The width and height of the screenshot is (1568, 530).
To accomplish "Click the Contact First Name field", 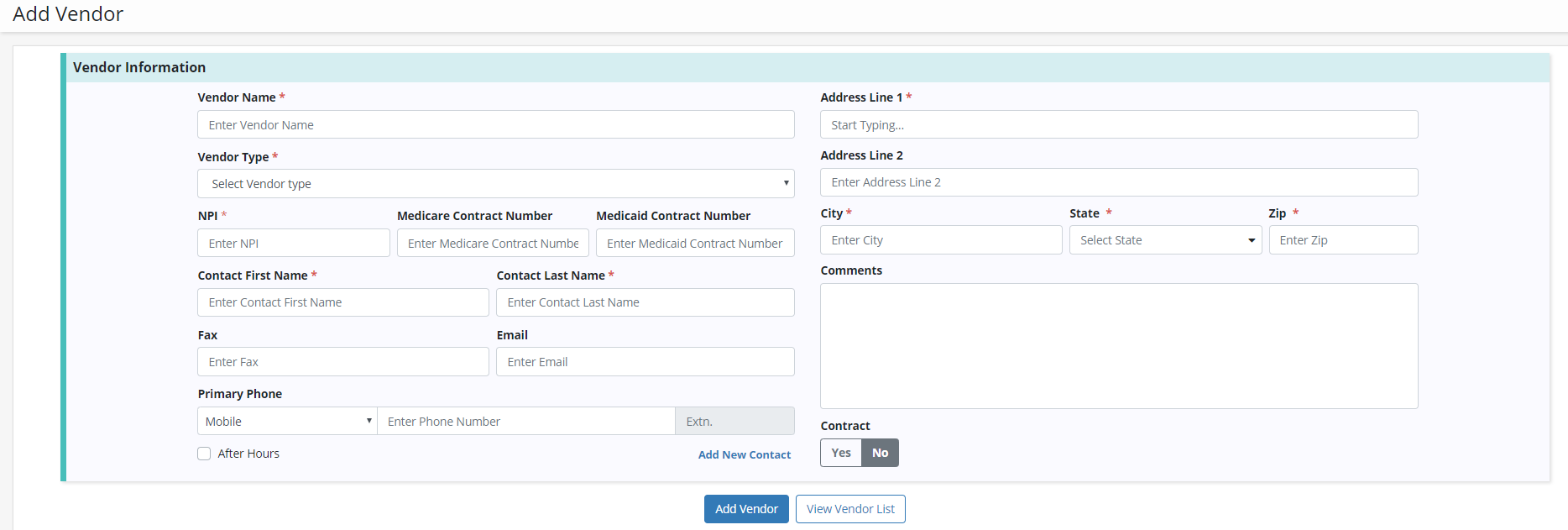I will [x=342, y=302].
